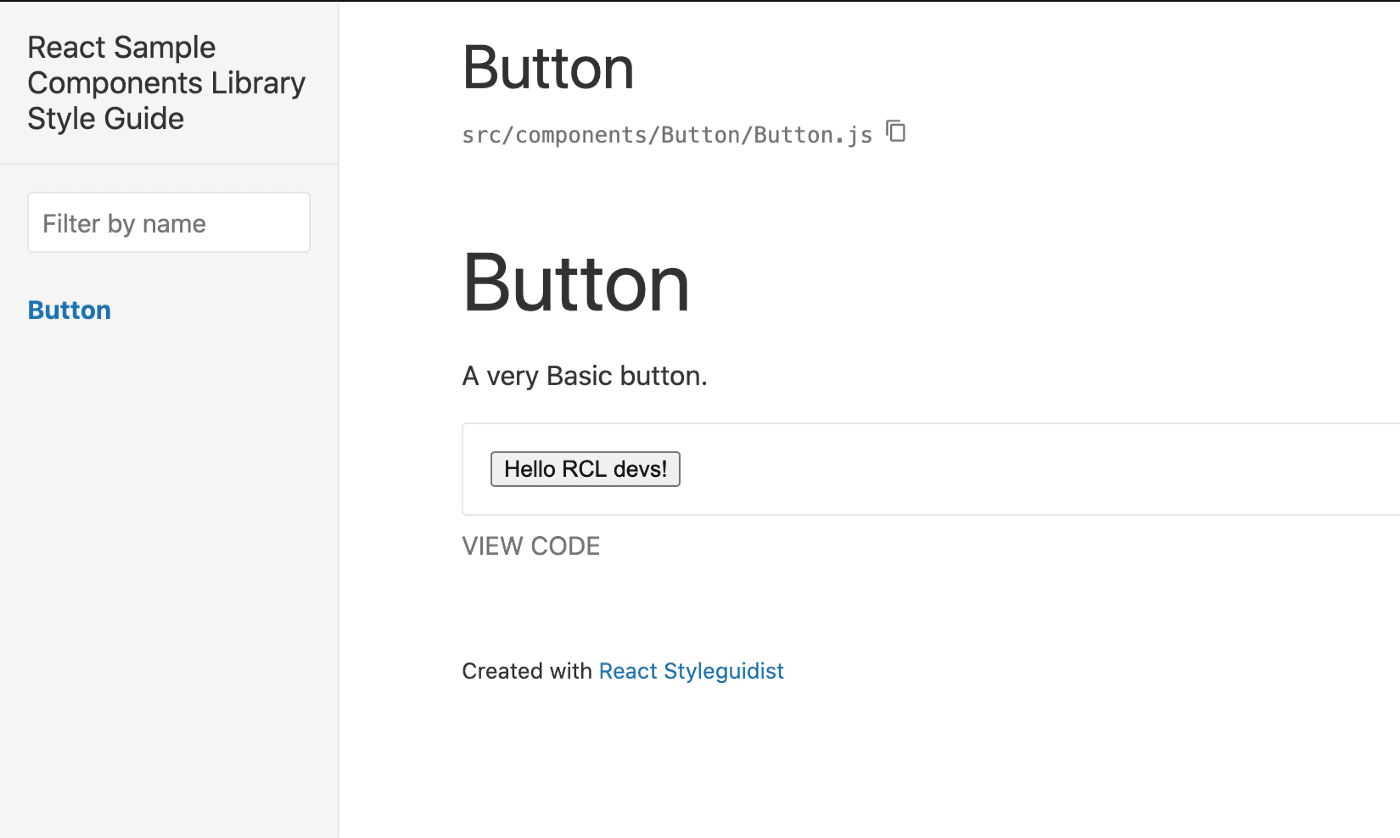The image size is (1400, 838).
Task: Open the Button link in the sidebar
Action: 70,310
